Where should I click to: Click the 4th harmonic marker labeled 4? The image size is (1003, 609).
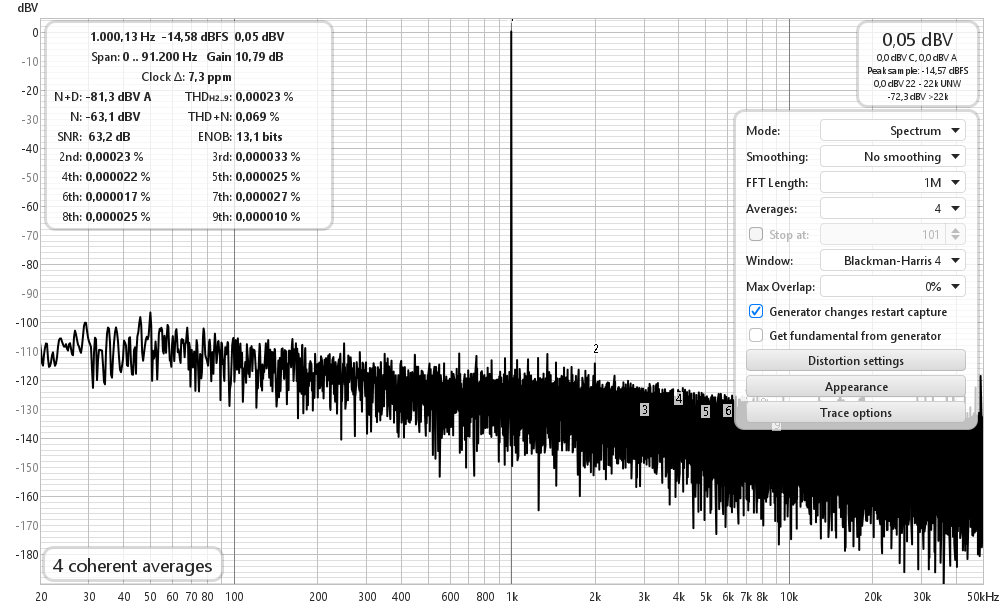tap(678, 399)
